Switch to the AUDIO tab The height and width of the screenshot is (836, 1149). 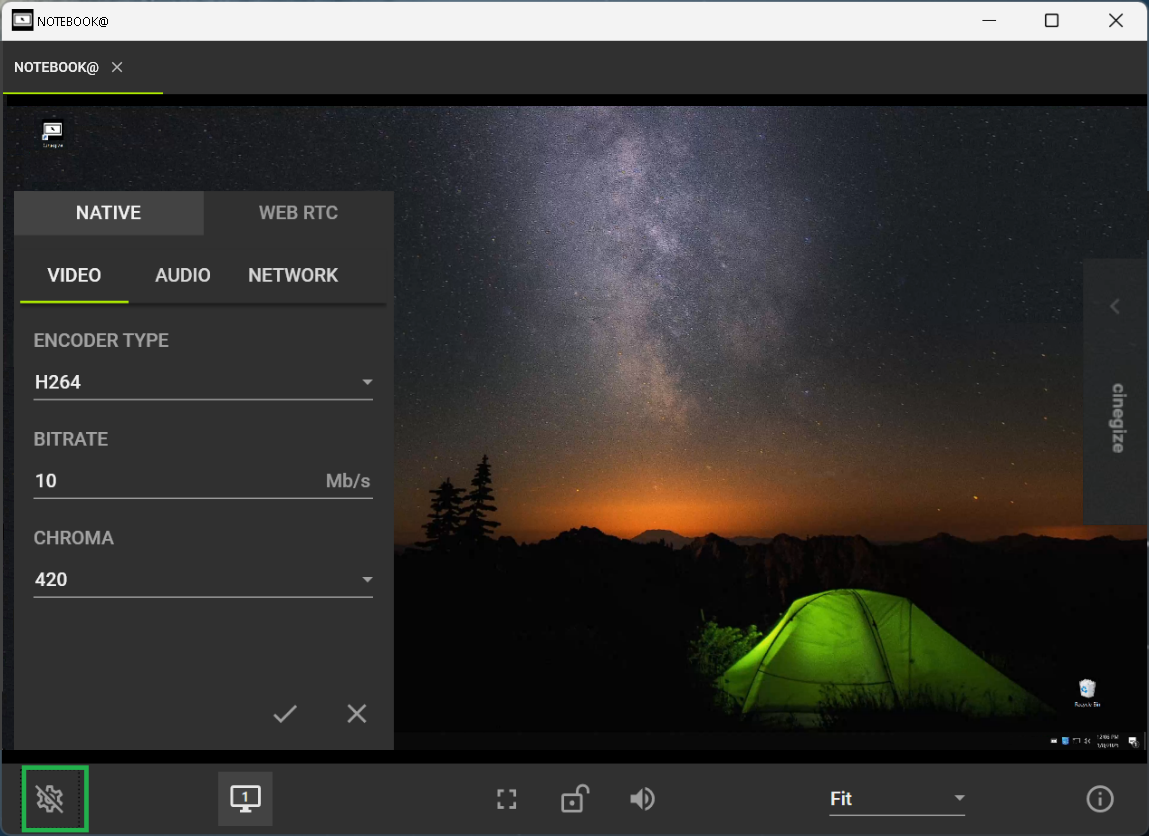click(183, 275)
